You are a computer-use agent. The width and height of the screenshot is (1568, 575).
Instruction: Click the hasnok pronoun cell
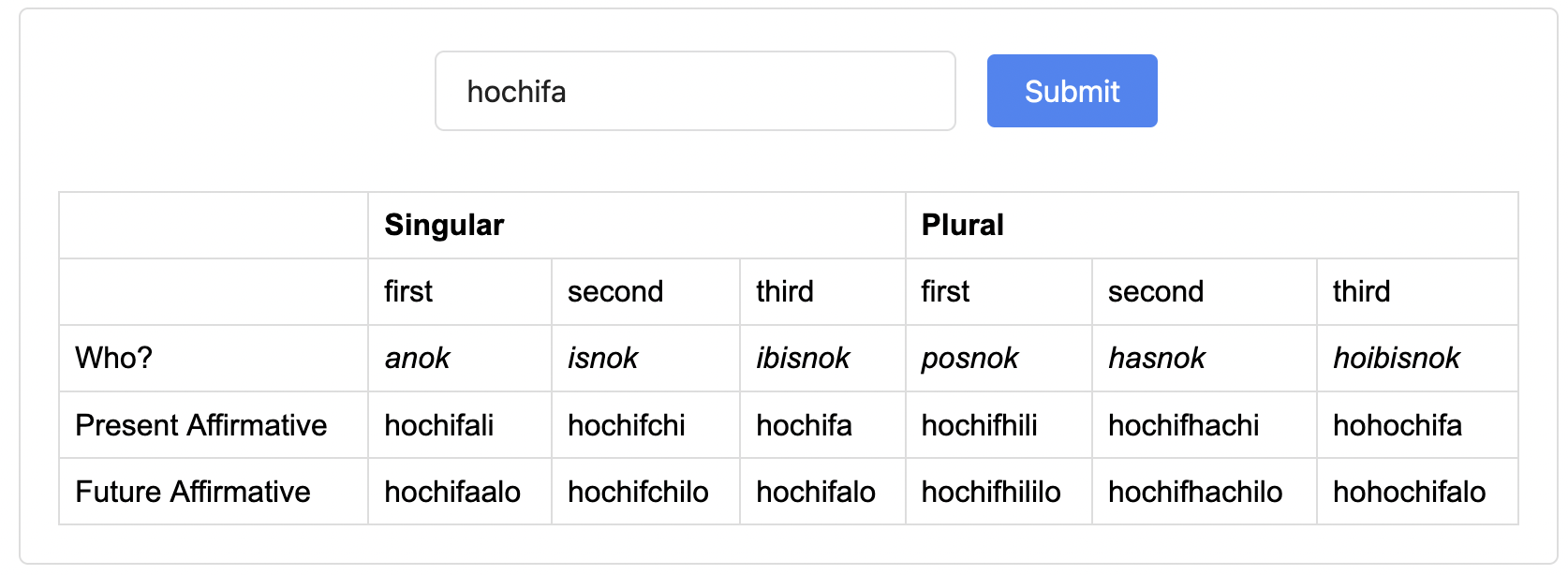click(1157, 358)
